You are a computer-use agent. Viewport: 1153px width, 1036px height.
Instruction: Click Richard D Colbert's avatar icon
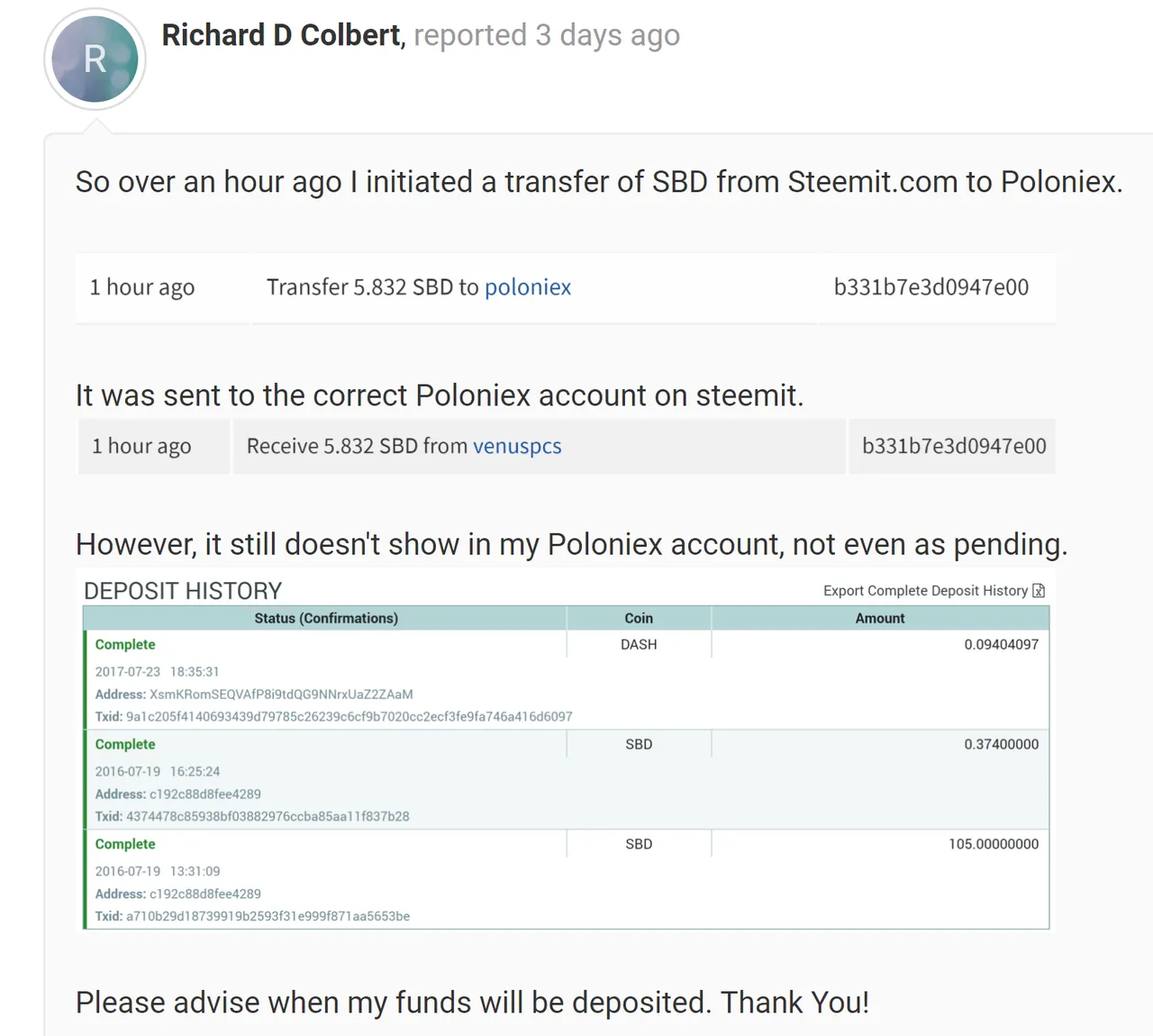pyautogui.click(x=95, y=59)
